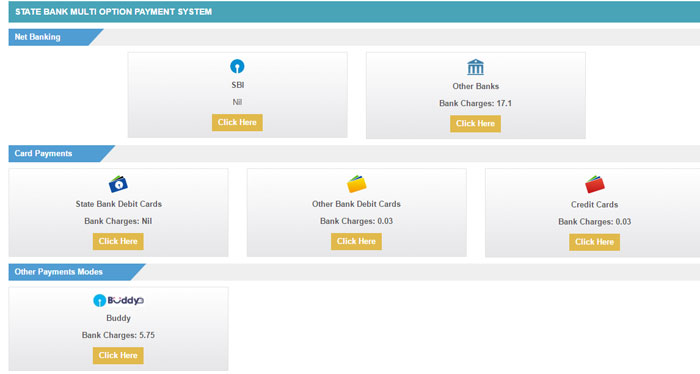Click the State Bank Multi Option Payment System title
Viewport: 700px width, 374px height.
click(x=113, y=12)
